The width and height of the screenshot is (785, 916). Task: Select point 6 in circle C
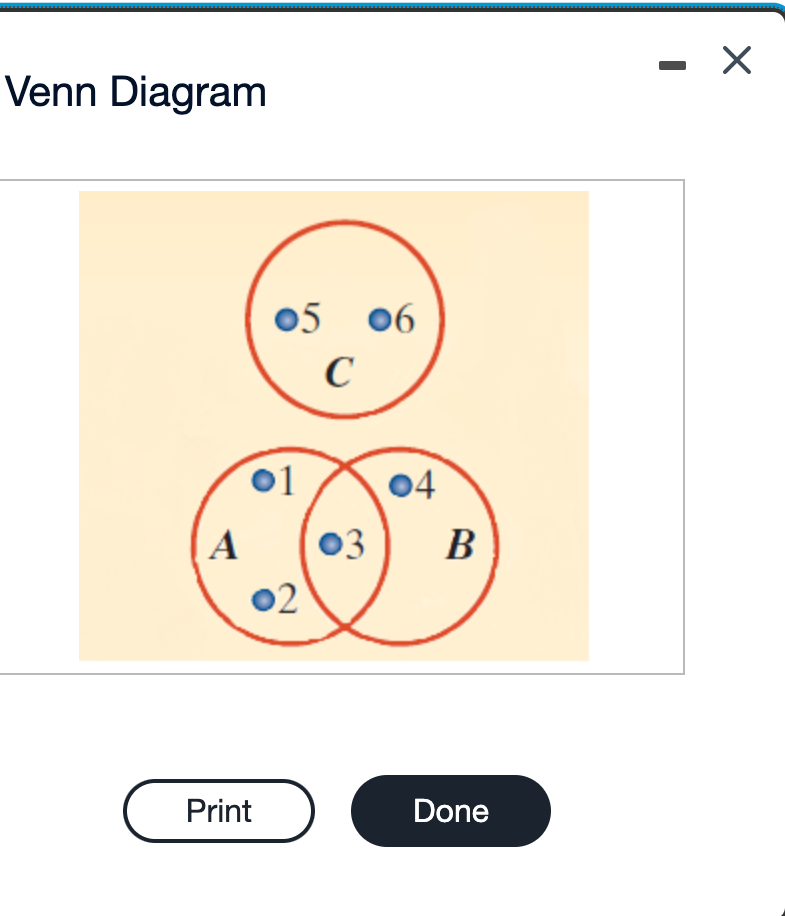click(378, 320)
